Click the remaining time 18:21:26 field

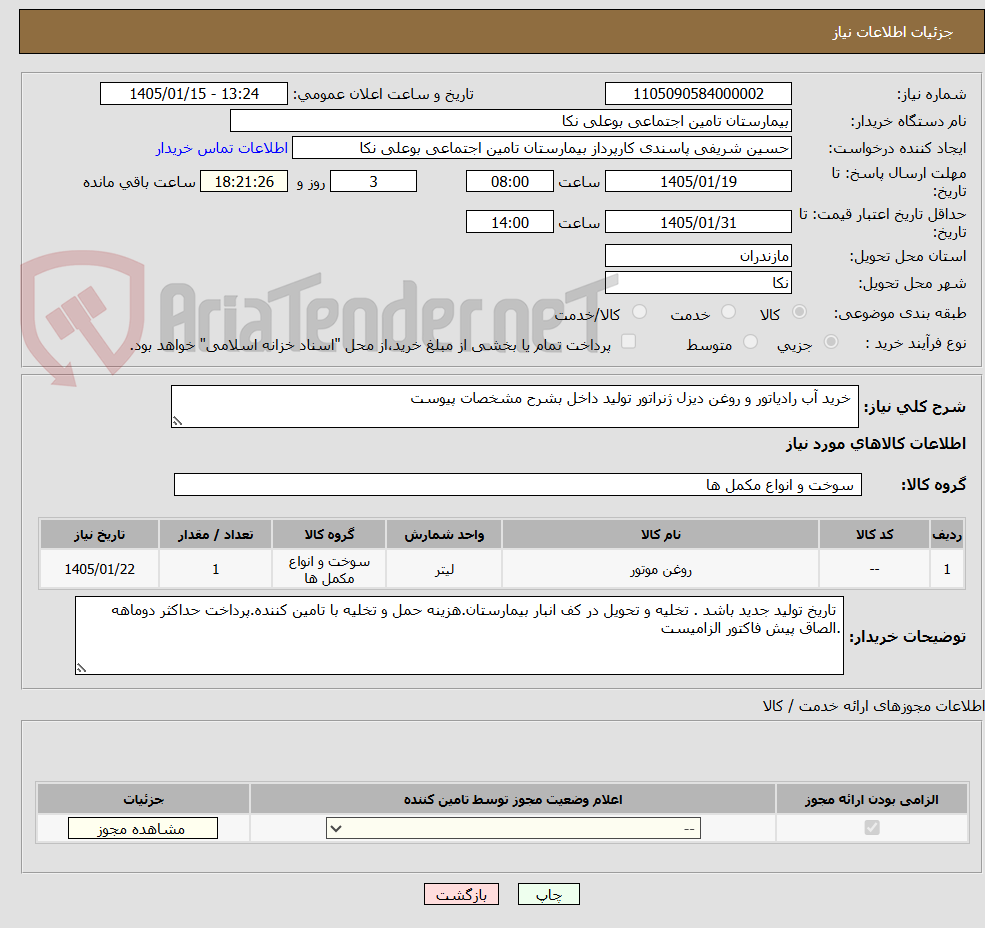coord(244,182)
